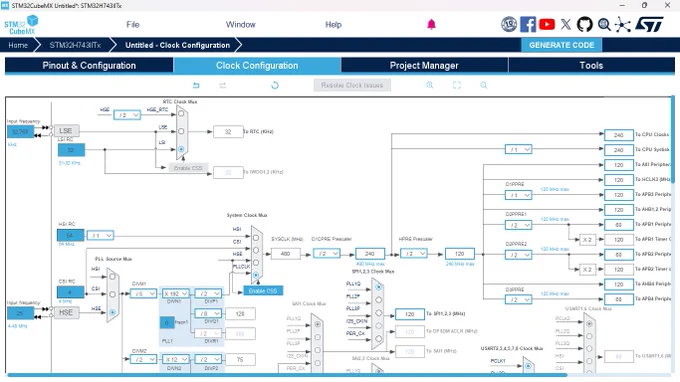Open D1PPRE /1 dropdown
Screen dimensions: 680x382
518,195
